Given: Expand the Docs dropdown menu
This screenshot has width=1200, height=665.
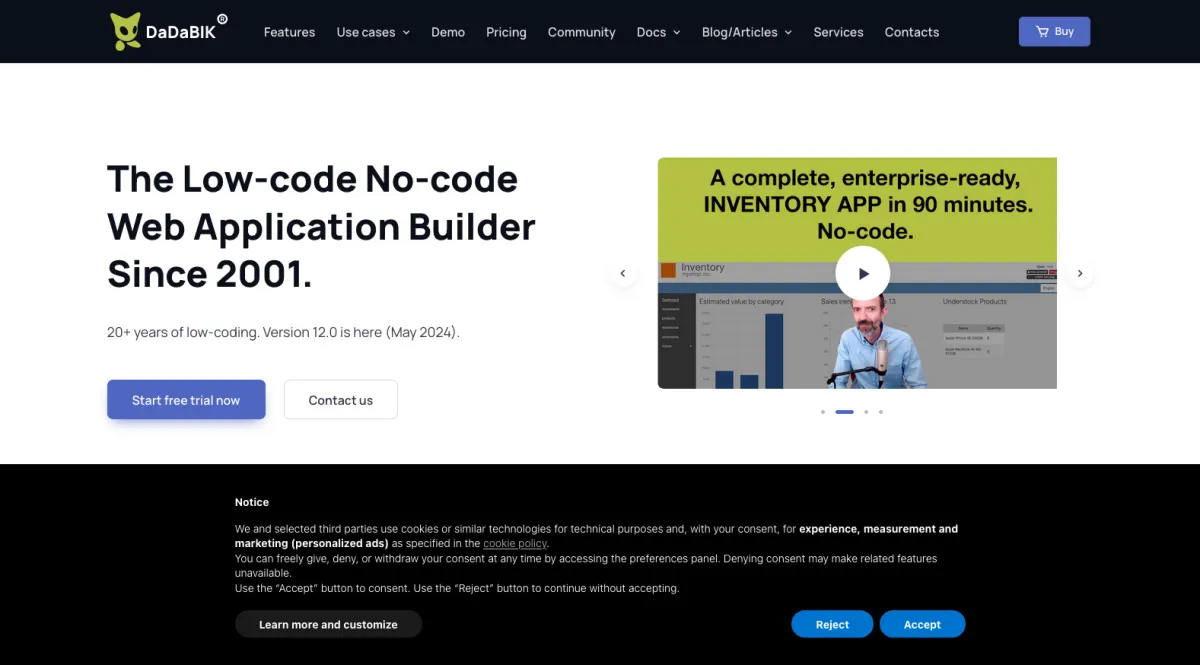Looking at the screenshot, I should pos(658,32).
